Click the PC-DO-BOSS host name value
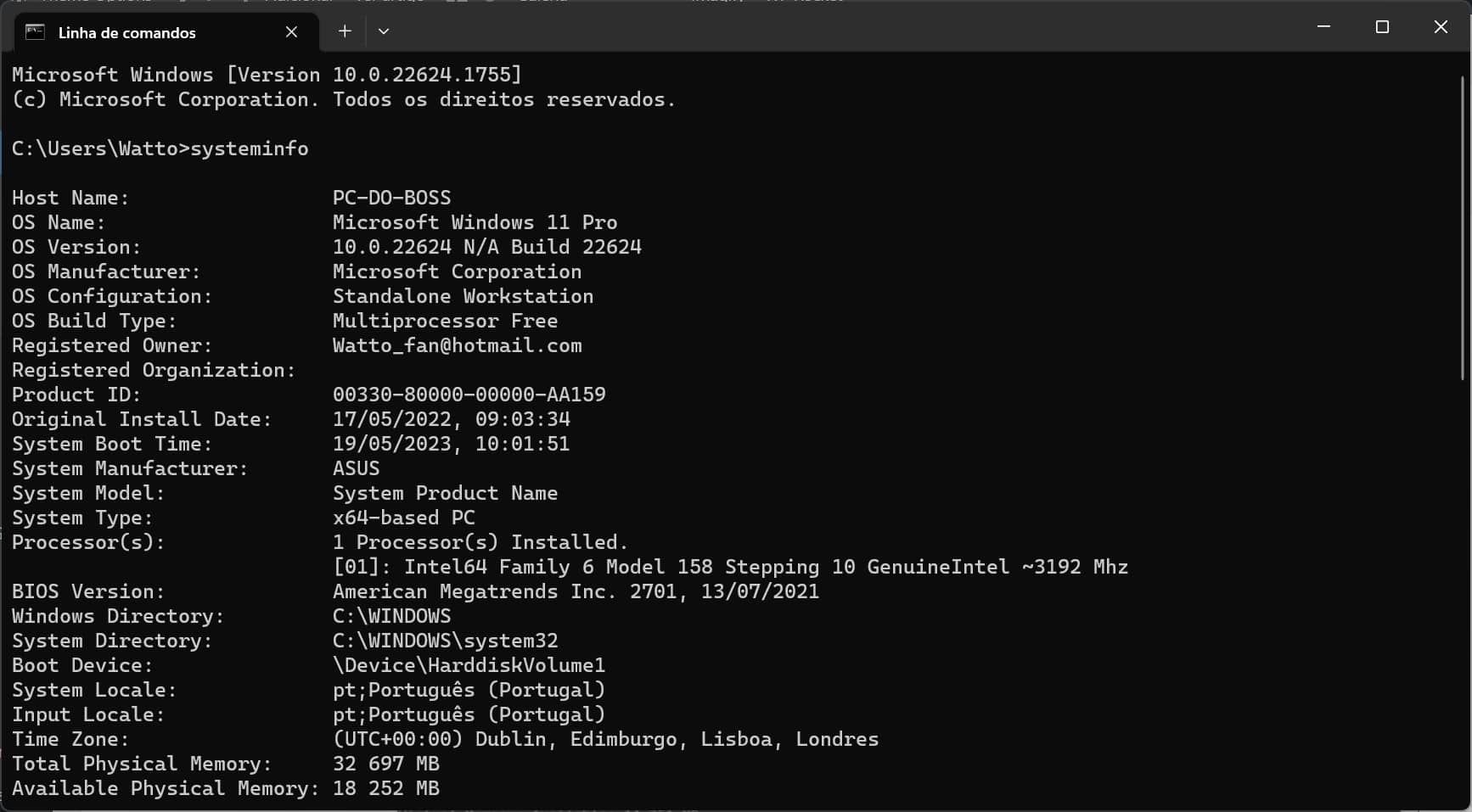Viewport: 1472px width, 812px height. click(x=391, y=198)
